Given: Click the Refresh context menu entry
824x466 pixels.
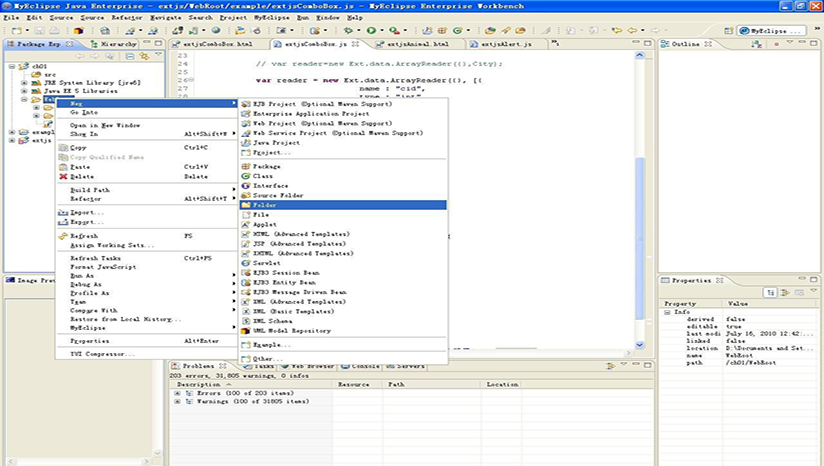Looking at the screenshot, I should click(x=83, y=236).
